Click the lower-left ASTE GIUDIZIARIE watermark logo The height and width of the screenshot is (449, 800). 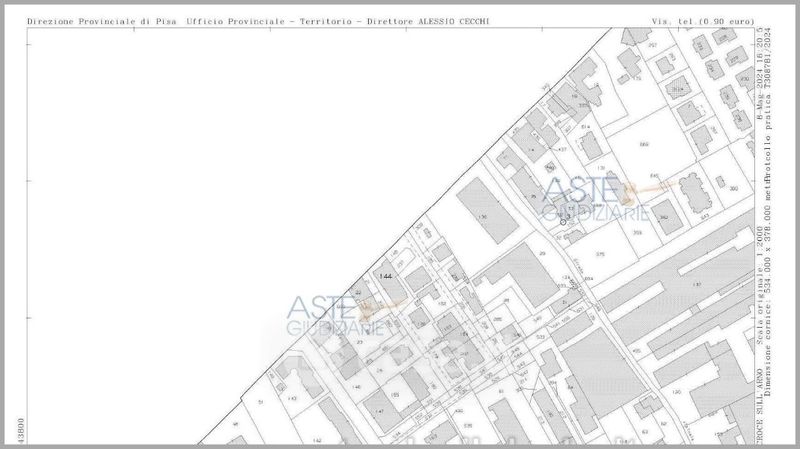(335, 315)
